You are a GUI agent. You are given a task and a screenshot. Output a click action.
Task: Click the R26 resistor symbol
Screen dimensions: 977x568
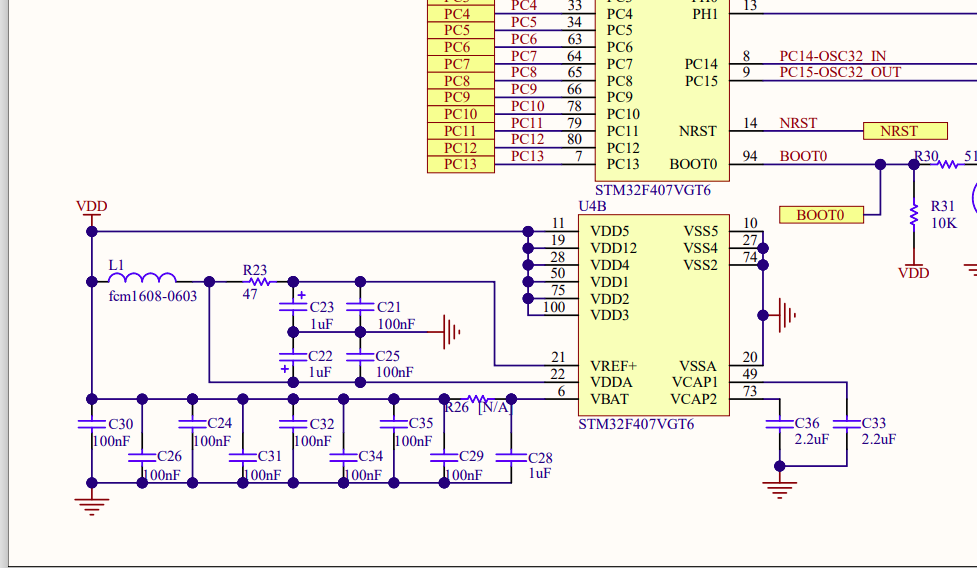(478, 399)
